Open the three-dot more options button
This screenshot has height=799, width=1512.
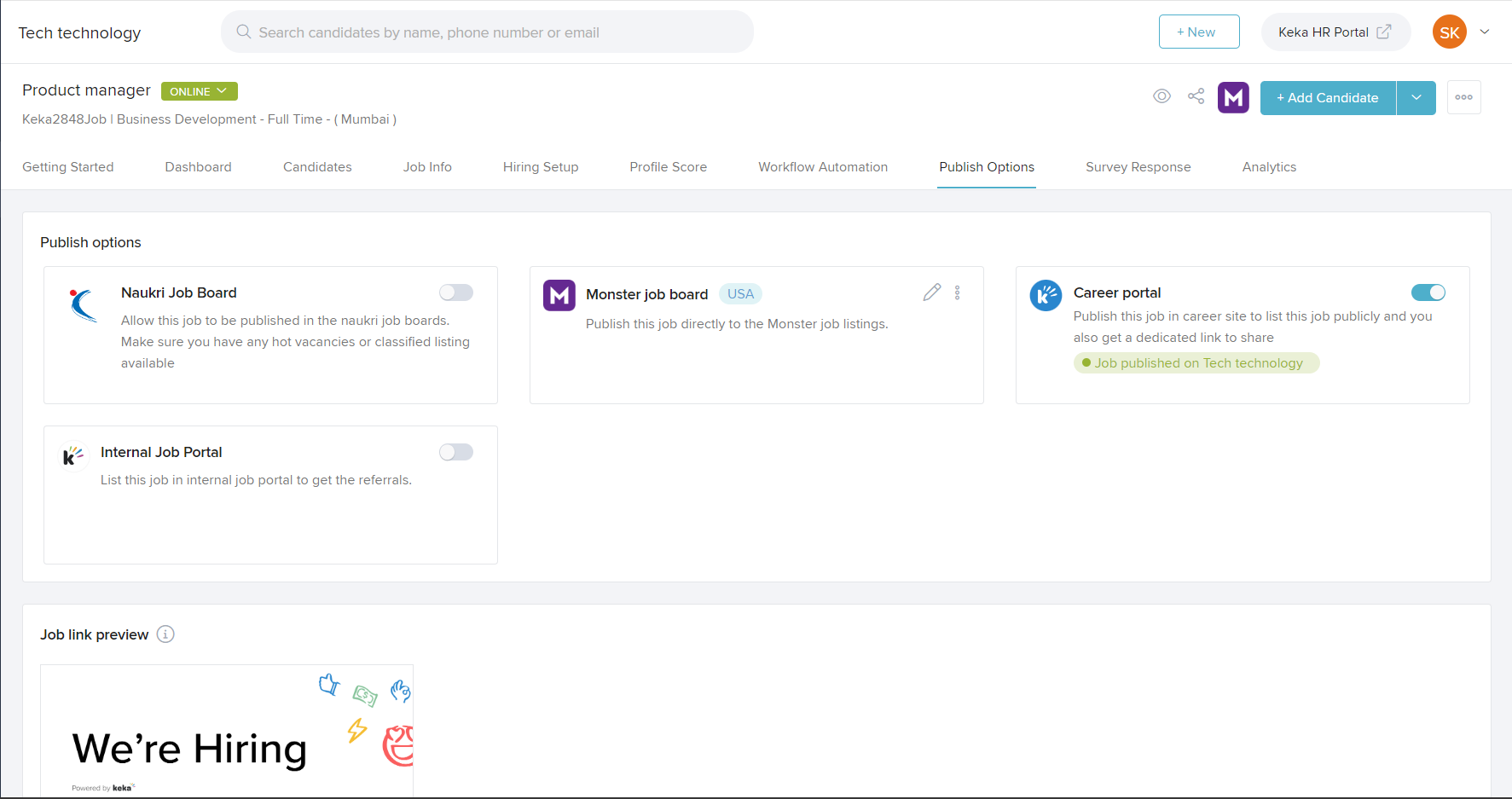click(x=1463, y=97)
